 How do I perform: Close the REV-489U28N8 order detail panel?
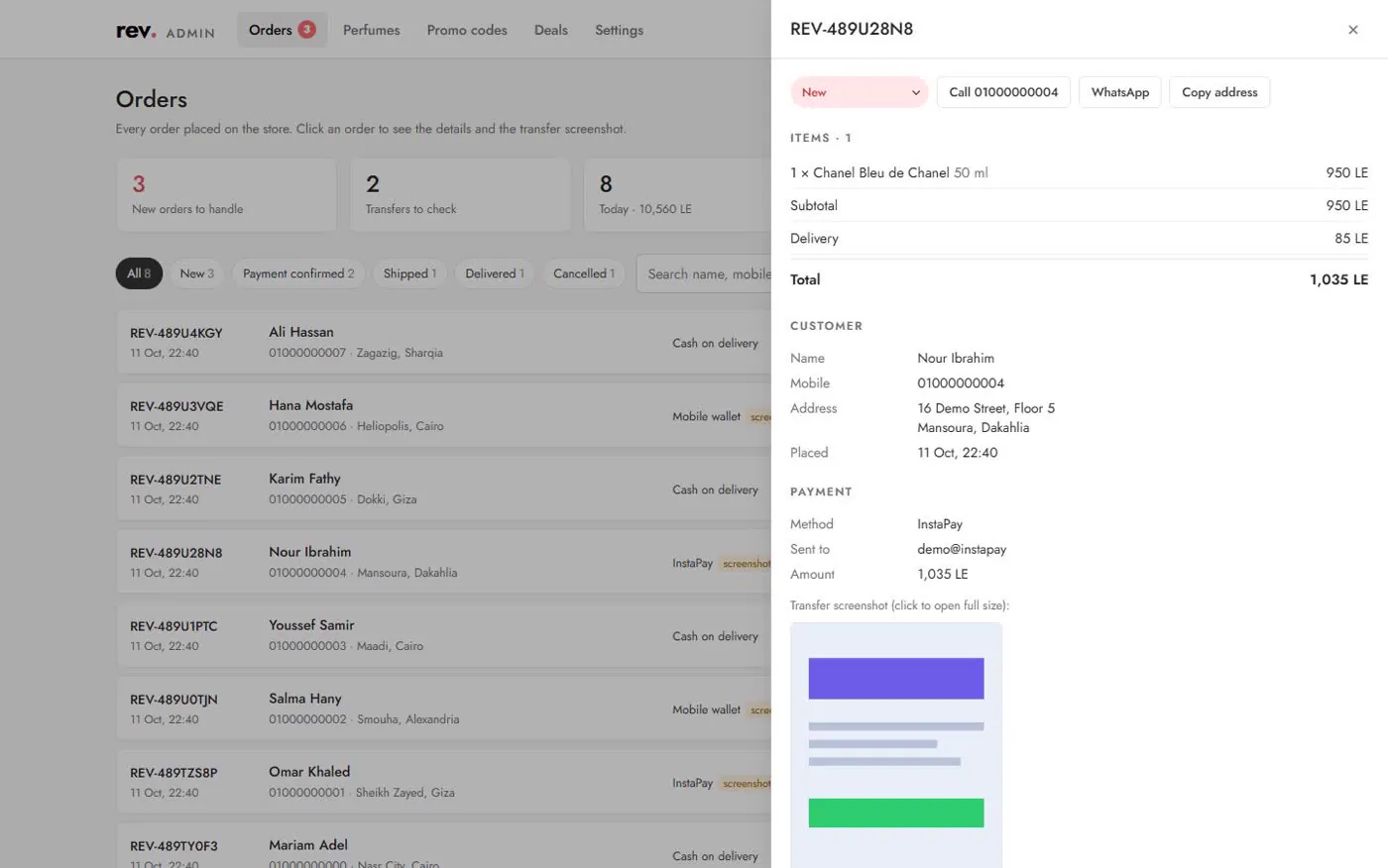(1352, 30)
